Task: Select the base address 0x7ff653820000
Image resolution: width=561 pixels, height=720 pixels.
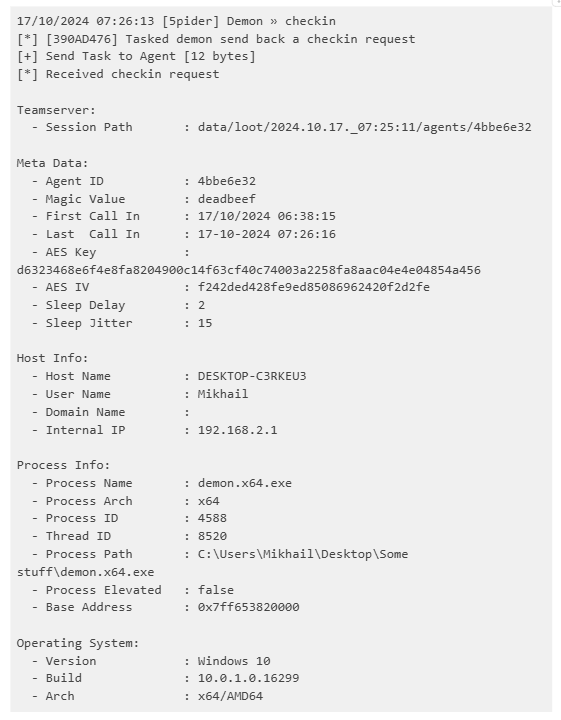Action: [x=248, y=607]
